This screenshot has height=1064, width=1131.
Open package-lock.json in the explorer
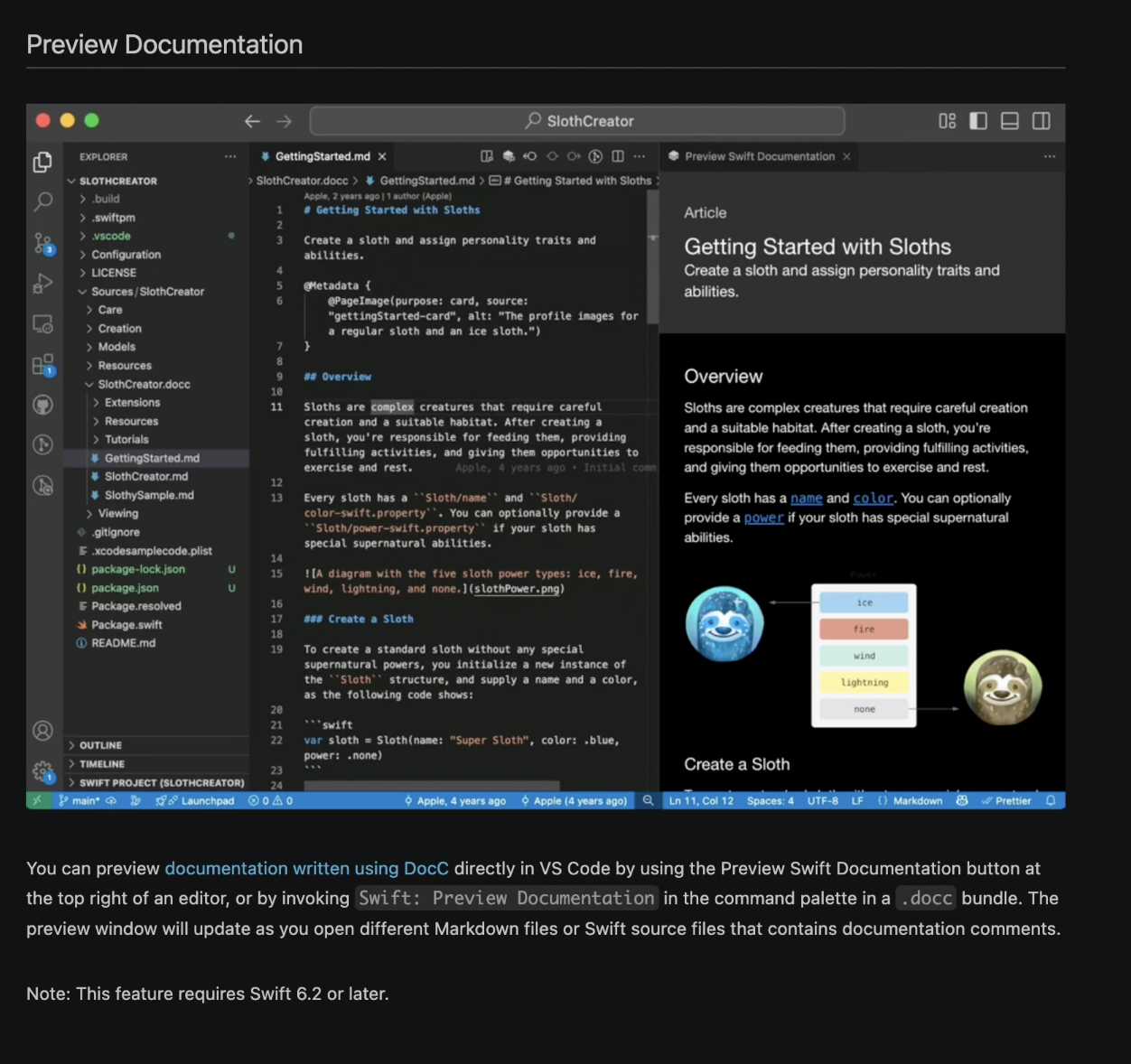click(x=155, y=569)
